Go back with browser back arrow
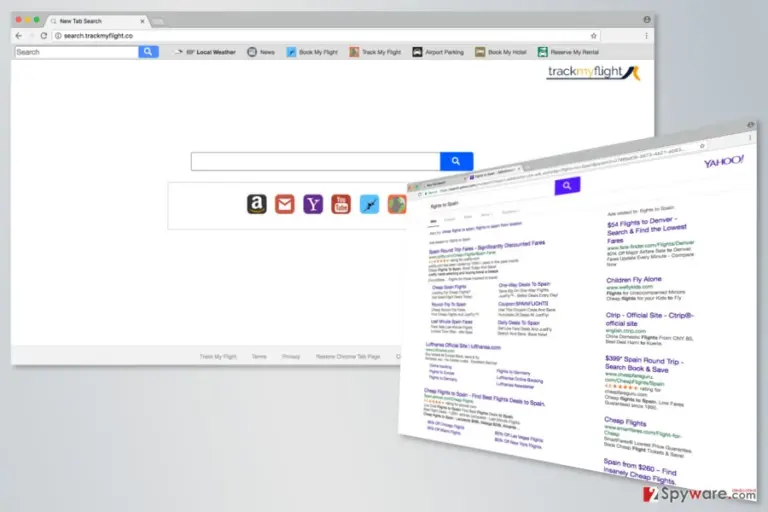Screen dimensions: 768x512 [19, 36]
